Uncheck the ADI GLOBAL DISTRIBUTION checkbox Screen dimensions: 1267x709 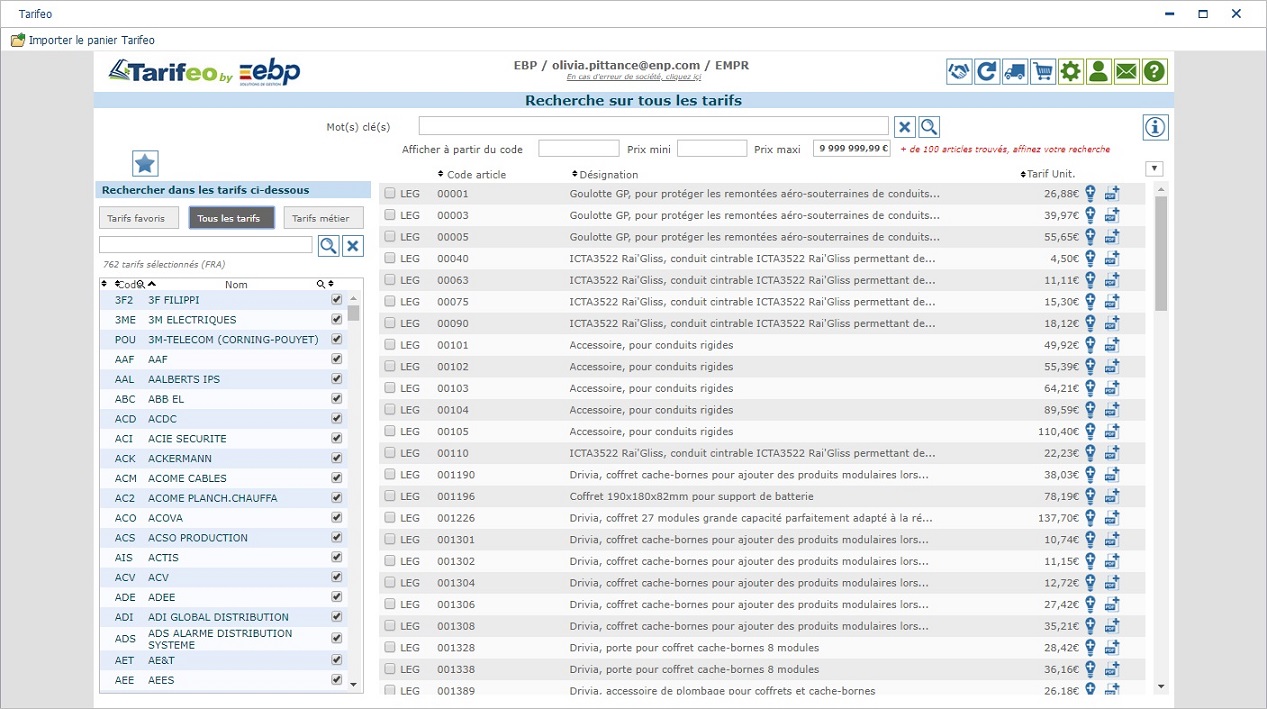(x=336, y=617)
